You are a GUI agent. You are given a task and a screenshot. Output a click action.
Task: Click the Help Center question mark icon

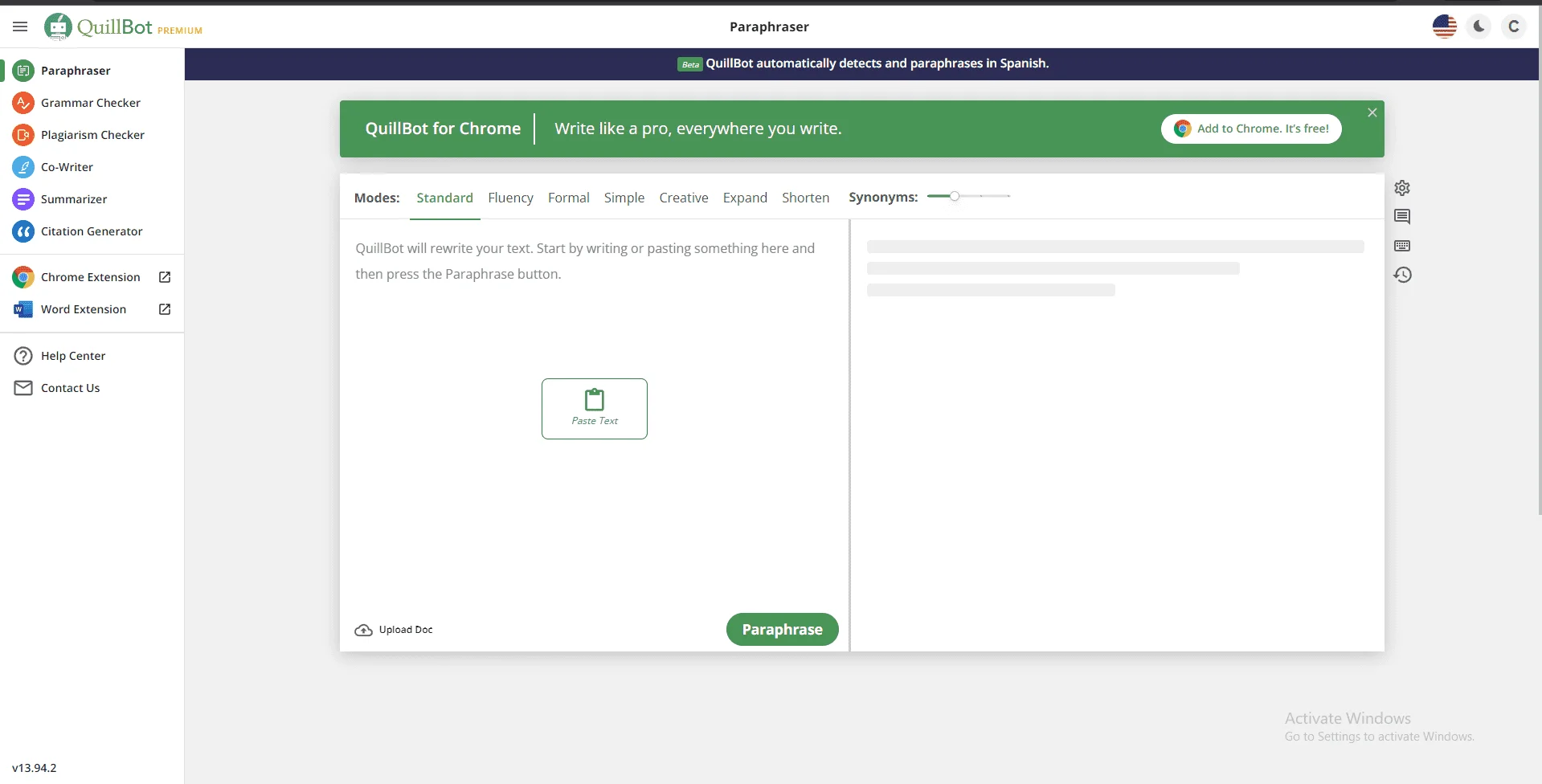coord(23,356)
